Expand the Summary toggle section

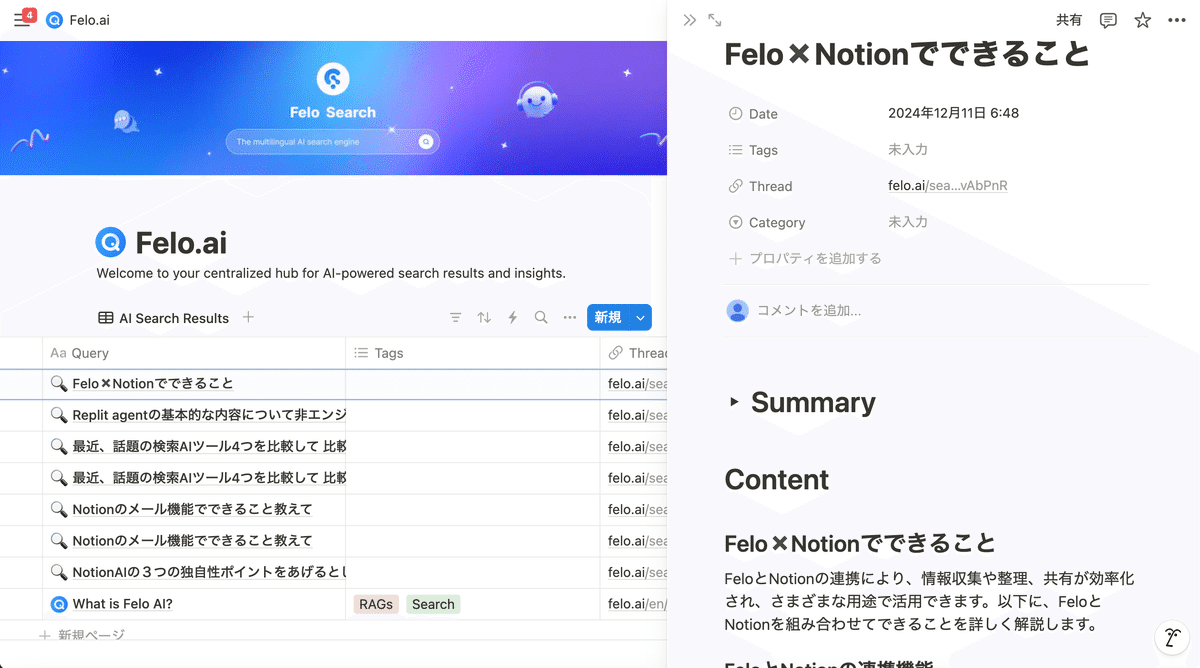(x=734, y=402)
